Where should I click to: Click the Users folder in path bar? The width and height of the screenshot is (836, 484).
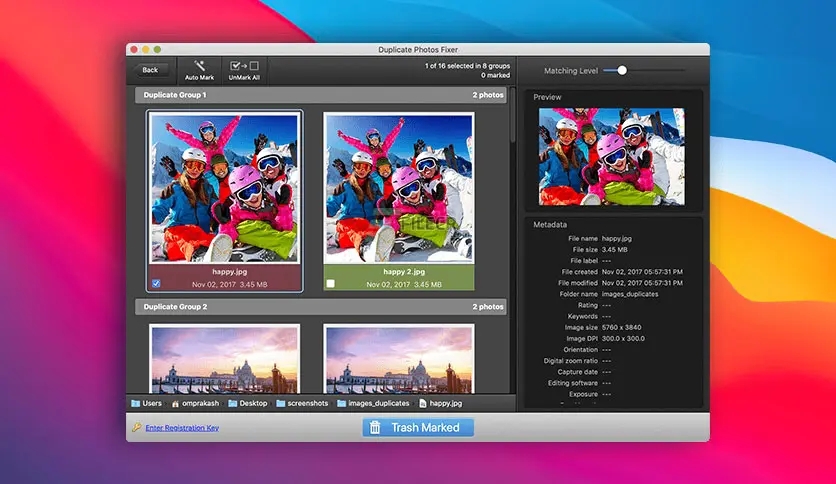pyautogui.click(x=144, y=403)
